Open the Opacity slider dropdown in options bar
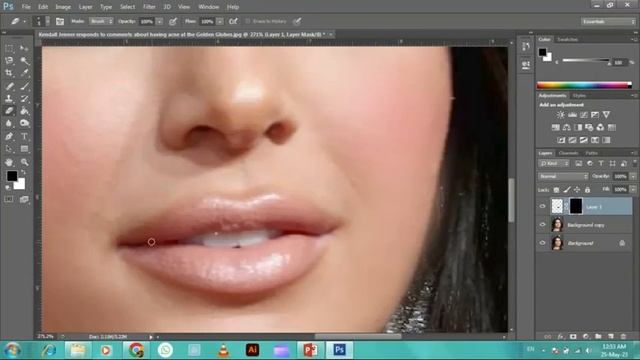 click(160, 21)
